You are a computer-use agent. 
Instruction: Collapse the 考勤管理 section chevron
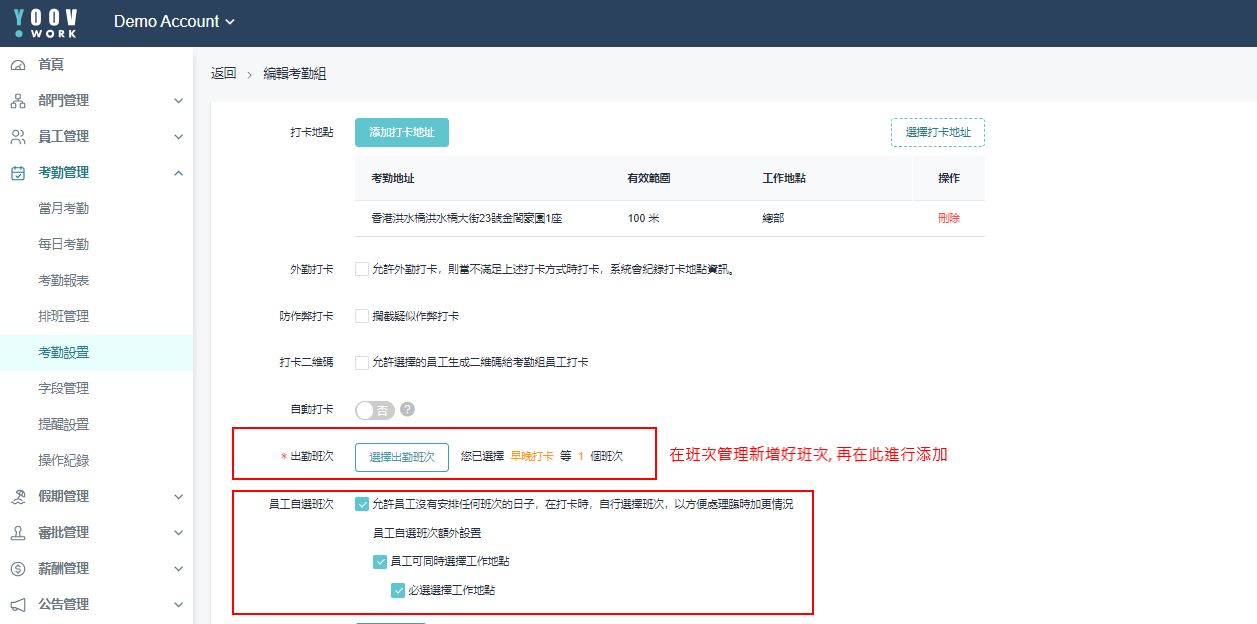[178, 173]
